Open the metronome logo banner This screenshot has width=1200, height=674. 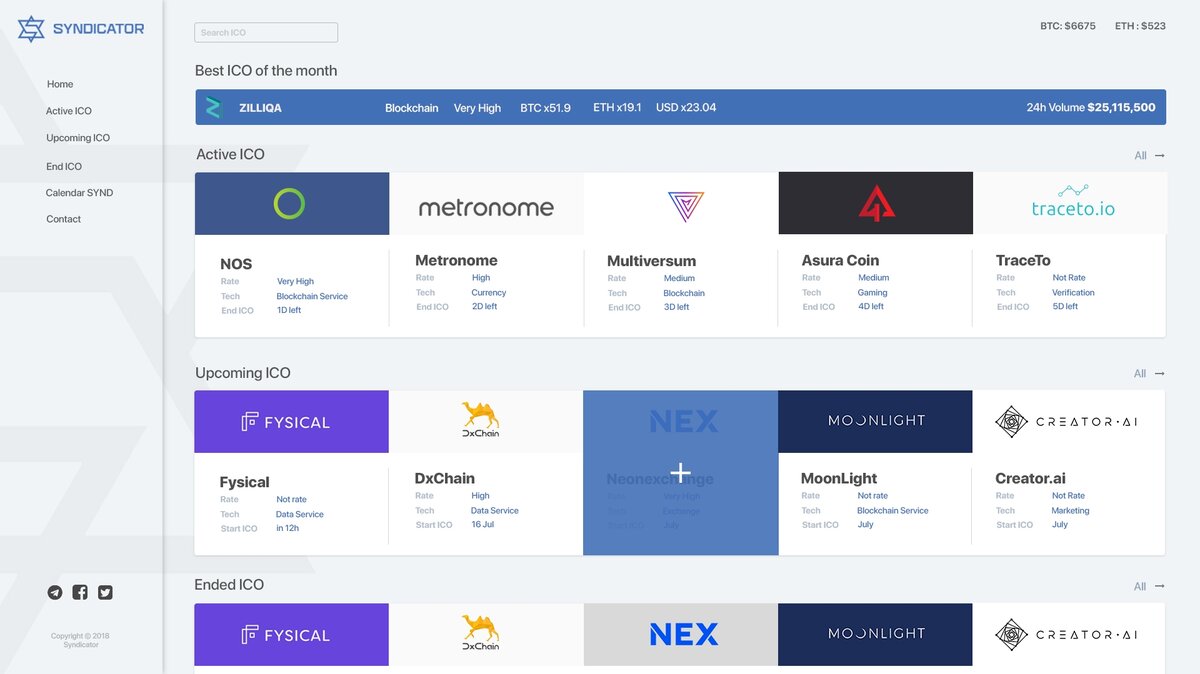click(x=486, y=204)
